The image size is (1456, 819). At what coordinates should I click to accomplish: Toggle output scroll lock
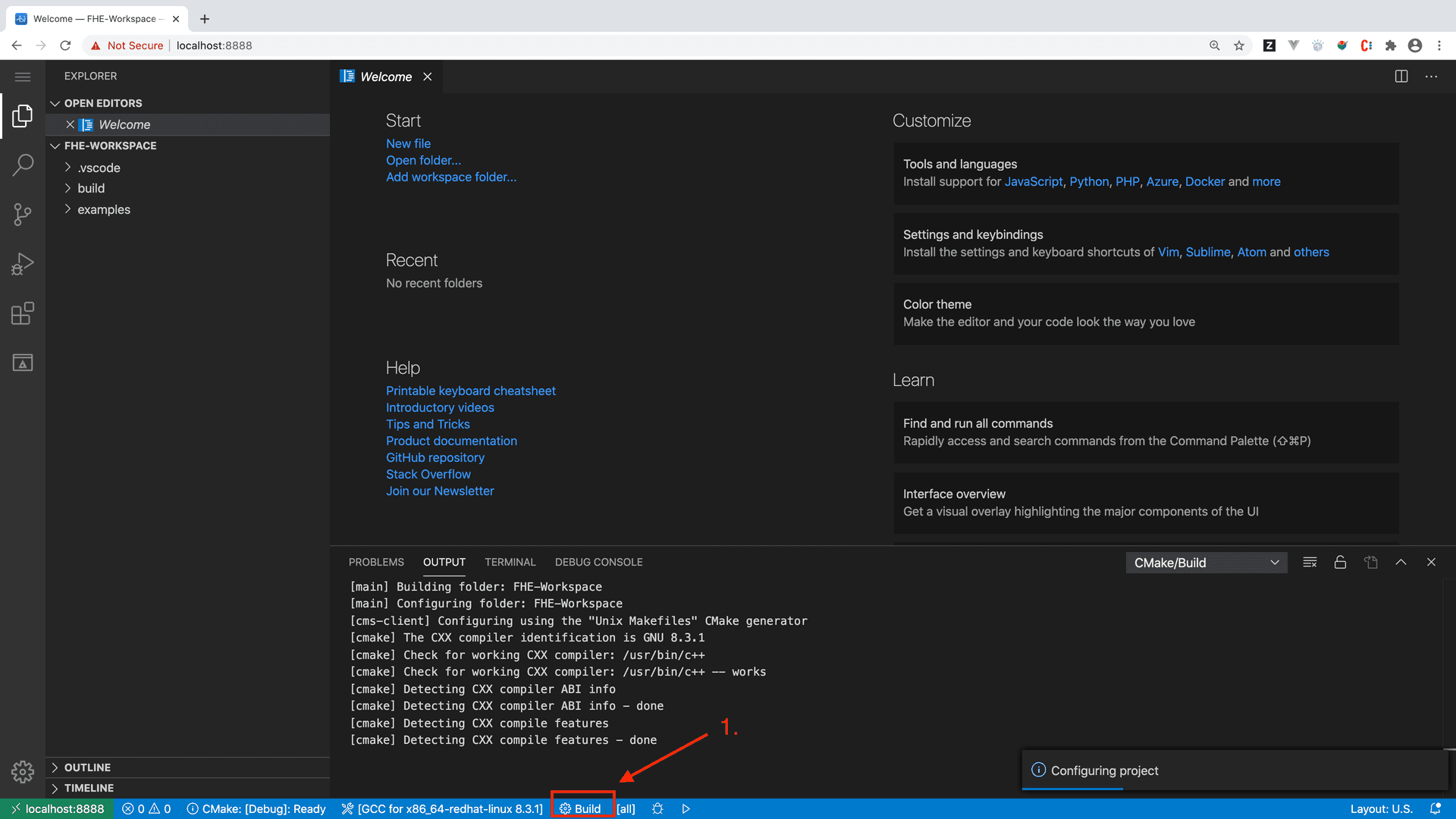pos(1340,562)
